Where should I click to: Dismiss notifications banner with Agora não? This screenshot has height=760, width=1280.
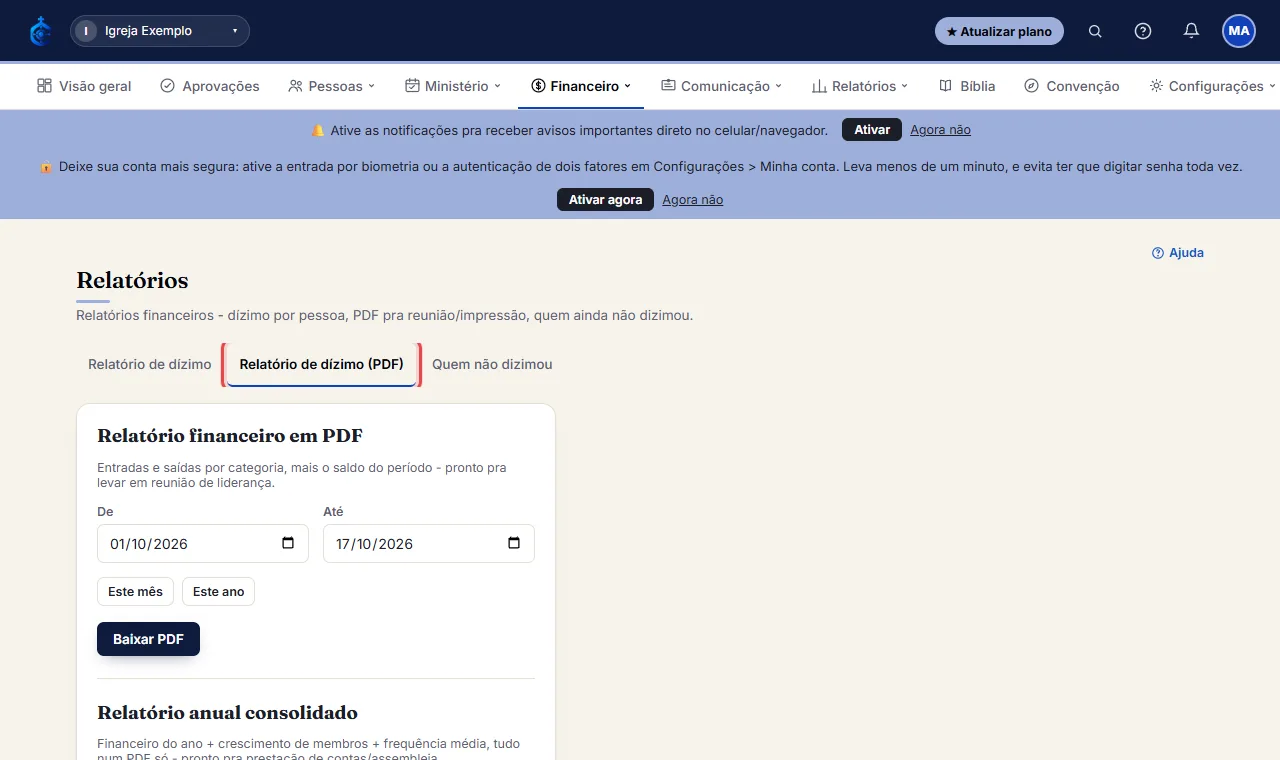click(940, 130)
